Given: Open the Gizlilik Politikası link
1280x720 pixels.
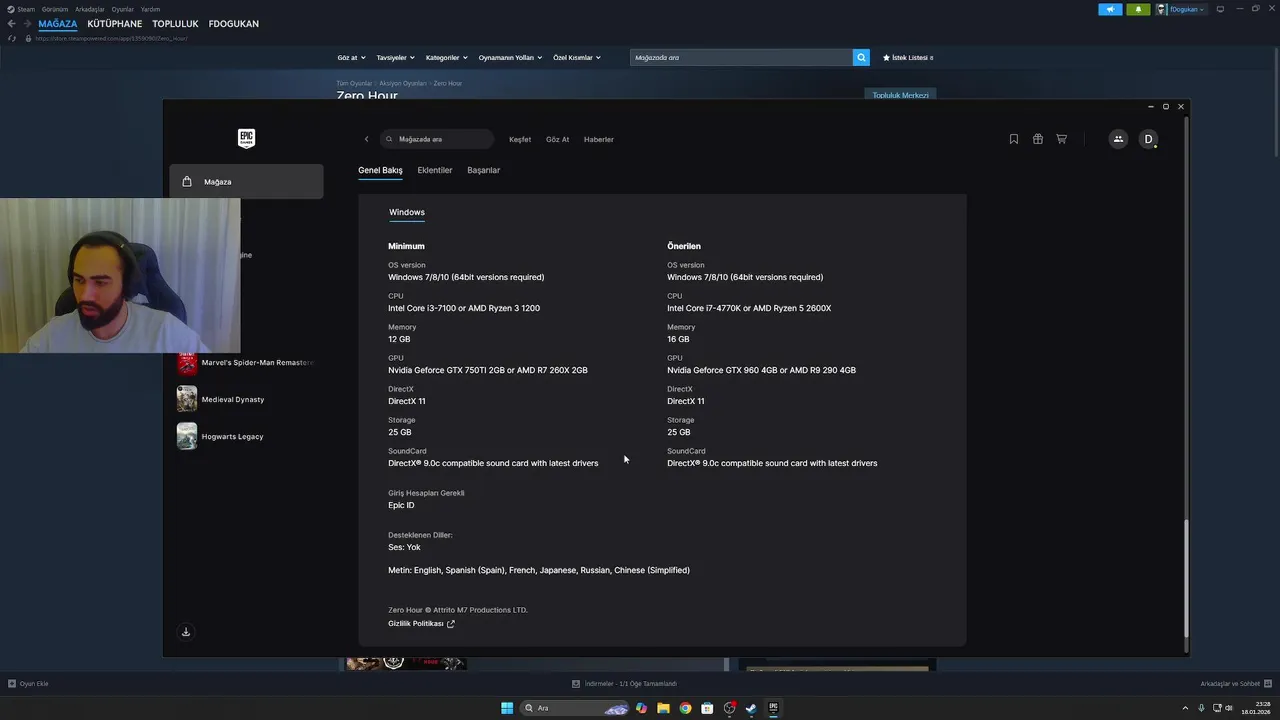Looking at the screenshot, I should point(416,624).
